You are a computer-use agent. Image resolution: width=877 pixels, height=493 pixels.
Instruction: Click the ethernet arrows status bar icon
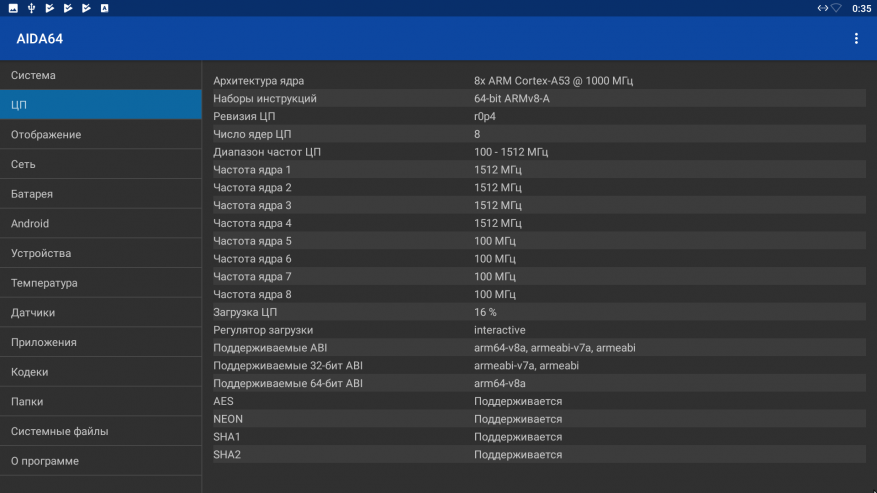tap(822, 8)
